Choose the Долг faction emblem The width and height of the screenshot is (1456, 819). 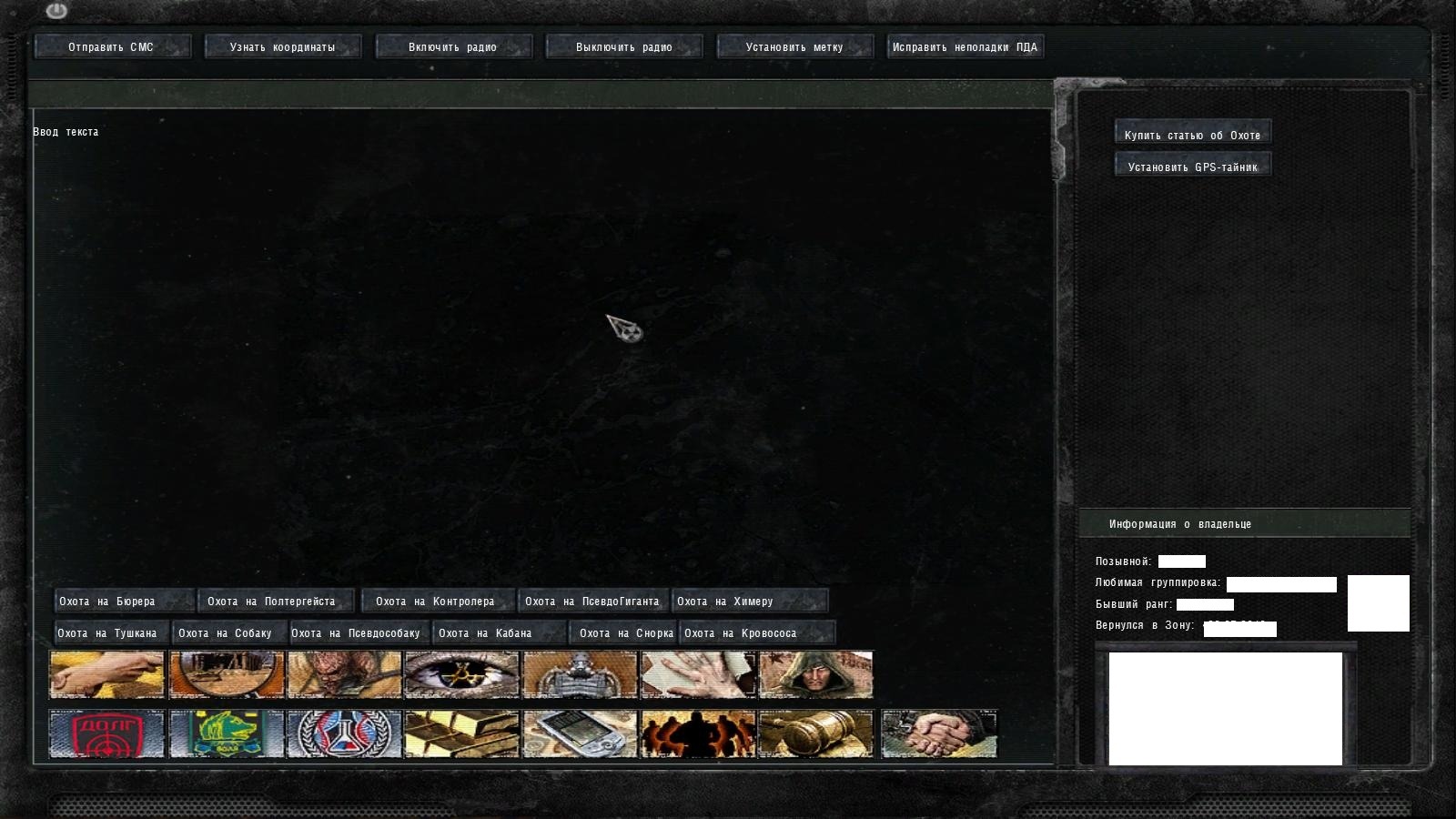(x=107, y=733)
